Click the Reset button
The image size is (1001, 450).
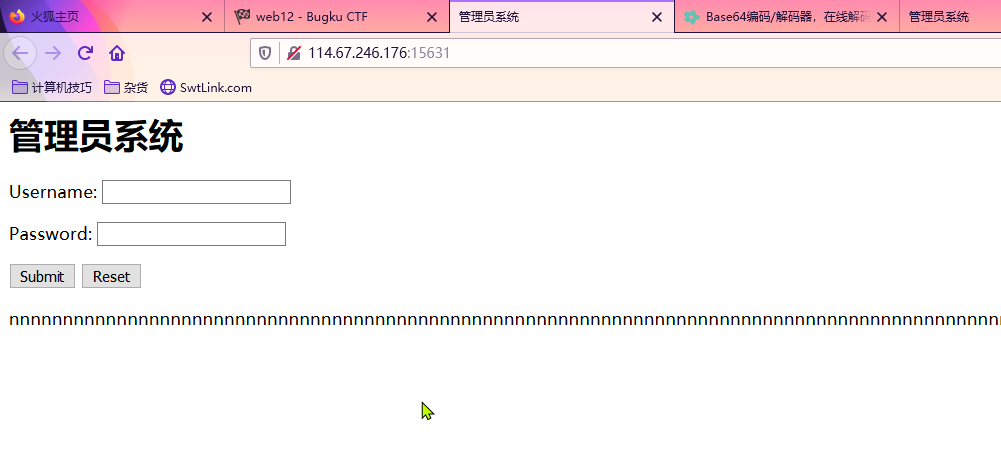click(x=111, y=276)
